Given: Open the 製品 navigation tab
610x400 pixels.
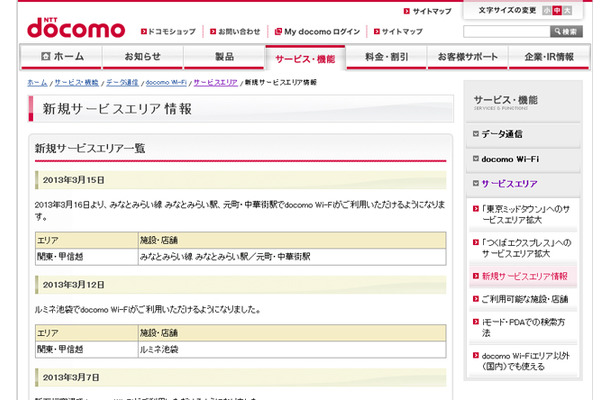Looking at the screenshot, I should (x=224, y=57).
